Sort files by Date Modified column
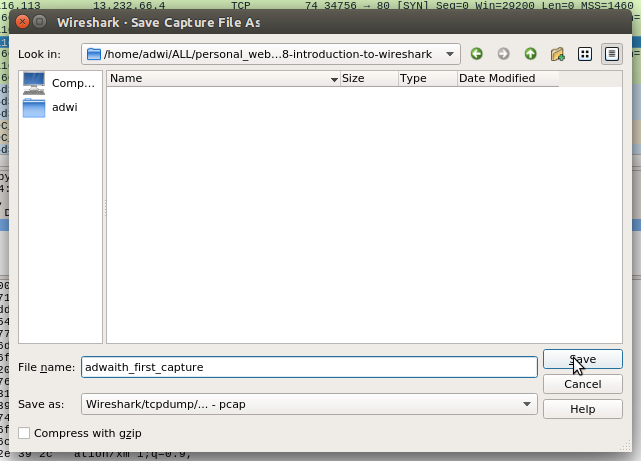The width and height of the screenshot is (641, 461). pos(508,78)
